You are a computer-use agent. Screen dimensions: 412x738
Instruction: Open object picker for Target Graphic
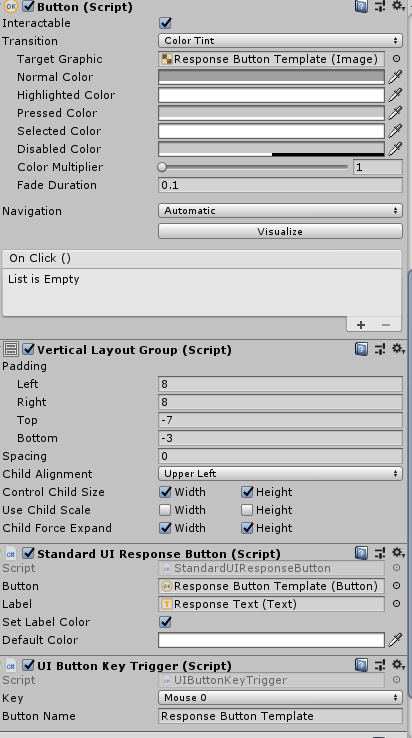(x=396, y=59)
